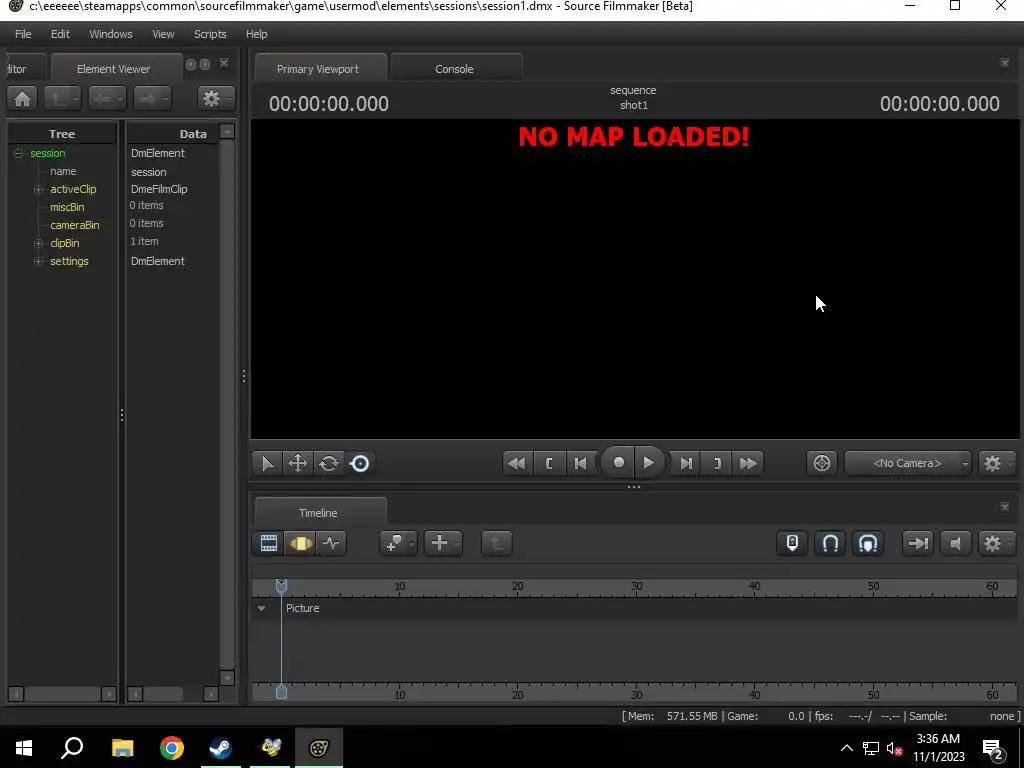Select the name attribute row
This screenshot has height=768, width=1024.
coord(63,171)
